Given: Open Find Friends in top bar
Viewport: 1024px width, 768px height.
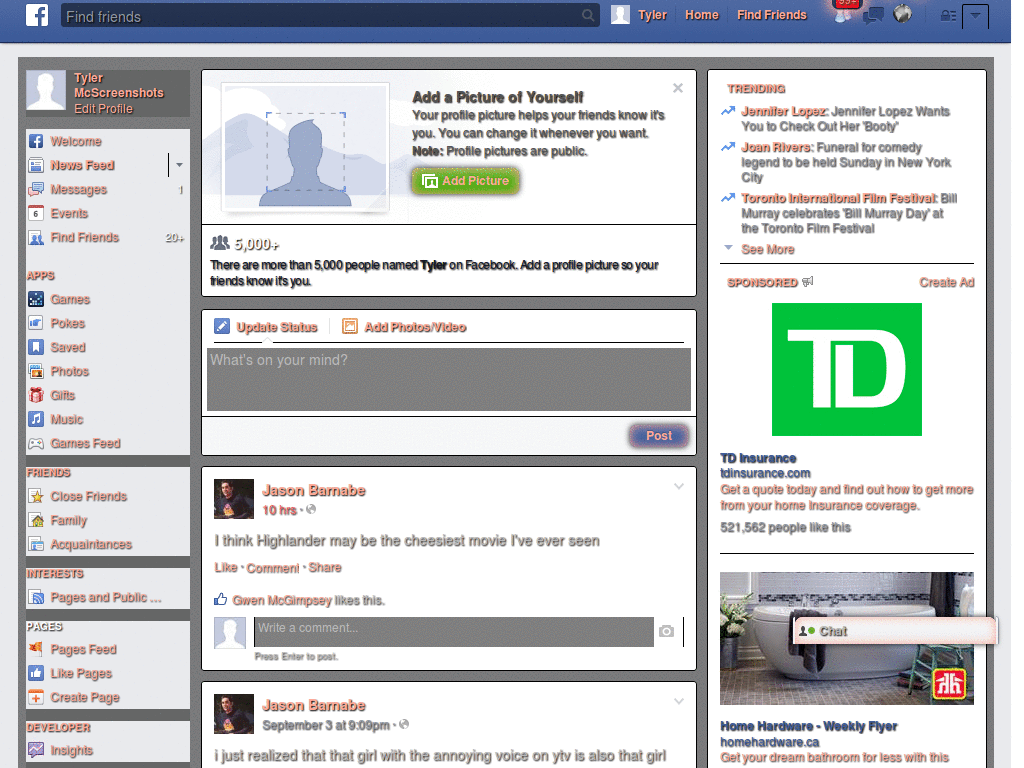Looking at the screenshot, I should tap(771, 15).
